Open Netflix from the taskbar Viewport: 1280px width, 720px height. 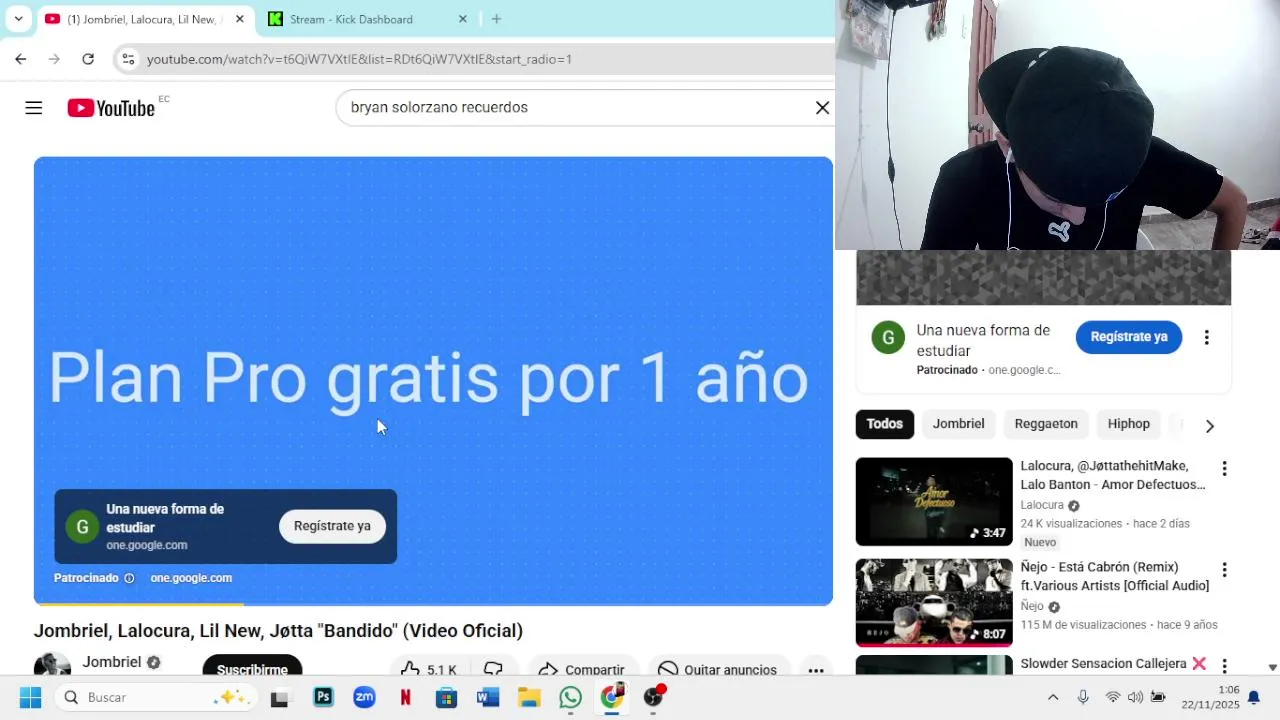point(406,697)
